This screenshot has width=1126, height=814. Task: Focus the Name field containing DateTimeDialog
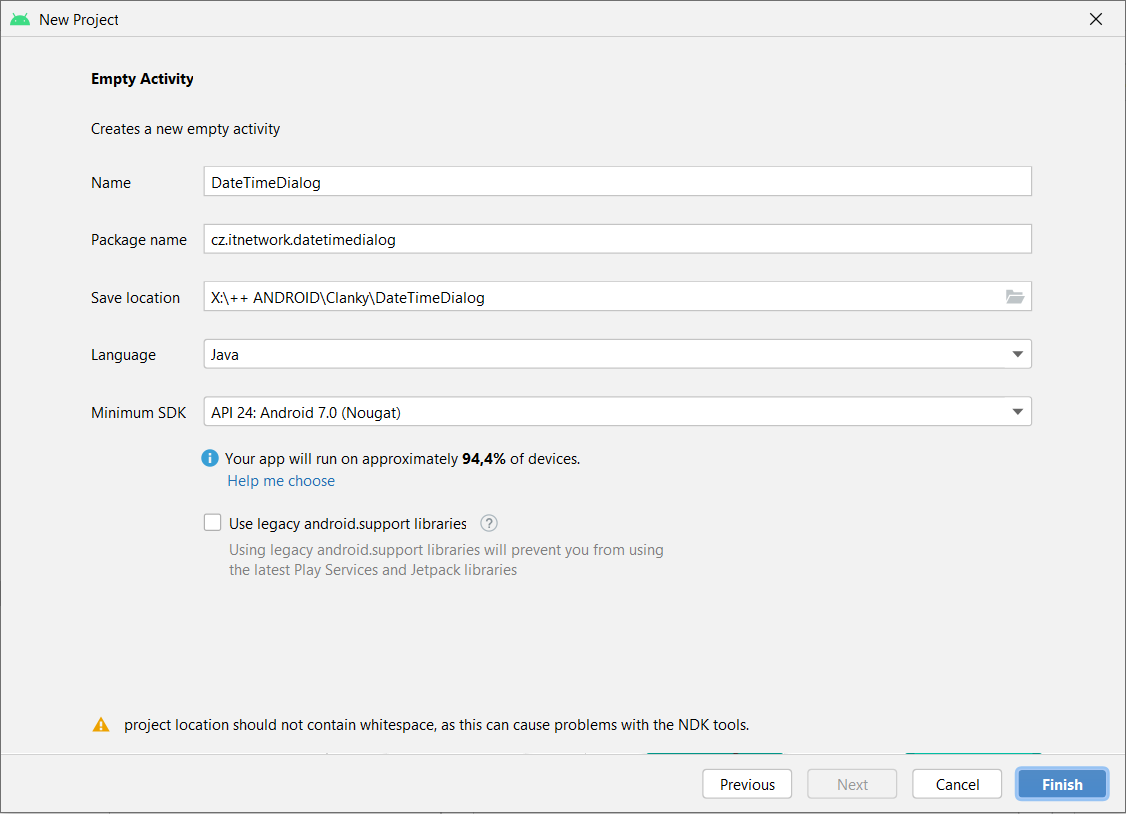coord(616,182)
